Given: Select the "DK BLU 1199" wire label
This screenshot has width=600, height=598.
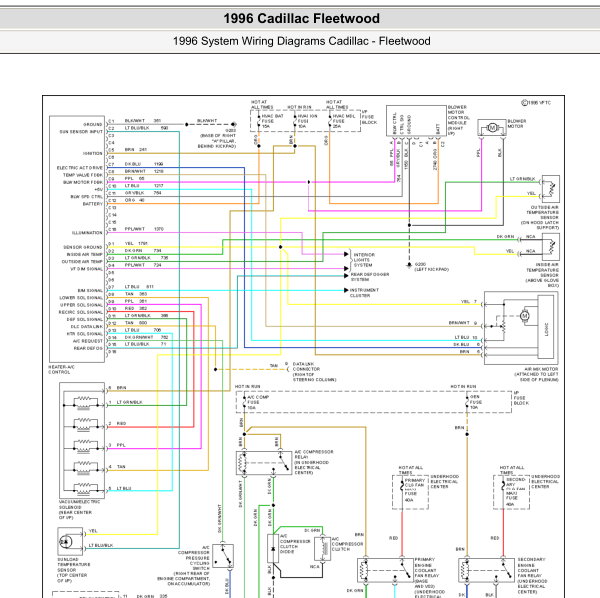Looking at the screenshot, I should pyautogui.click(x=144, y=164).
